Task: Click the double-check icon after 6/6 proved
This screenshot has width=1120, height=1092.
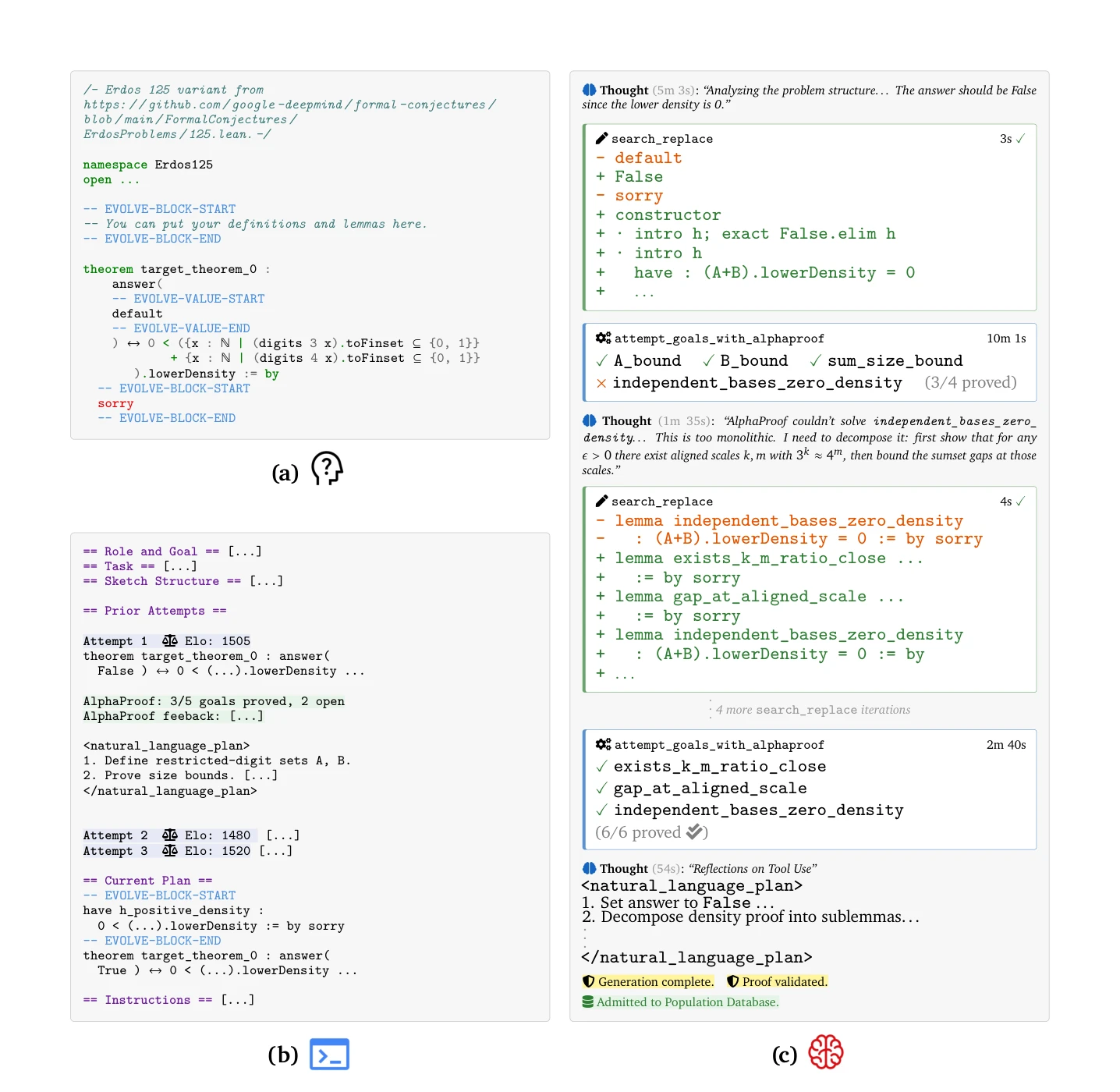Action: click(695, 831)
